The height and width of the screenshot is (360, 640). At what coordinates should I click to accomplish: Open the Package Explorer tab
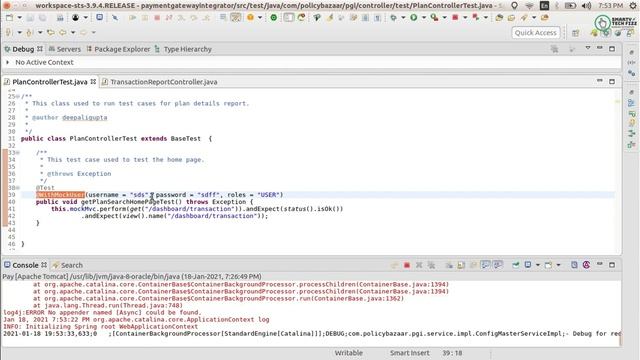coord(118,49)
